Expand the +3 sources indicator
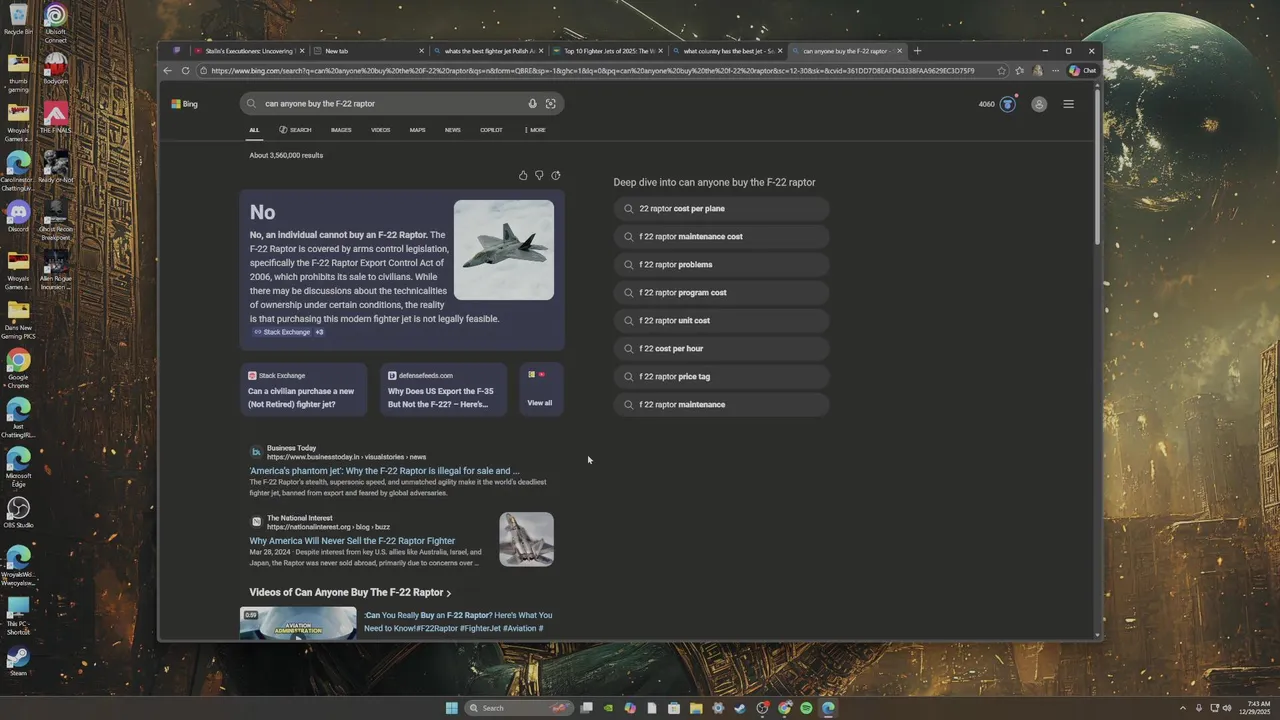The image size is (1280, 720). point(319,332)
